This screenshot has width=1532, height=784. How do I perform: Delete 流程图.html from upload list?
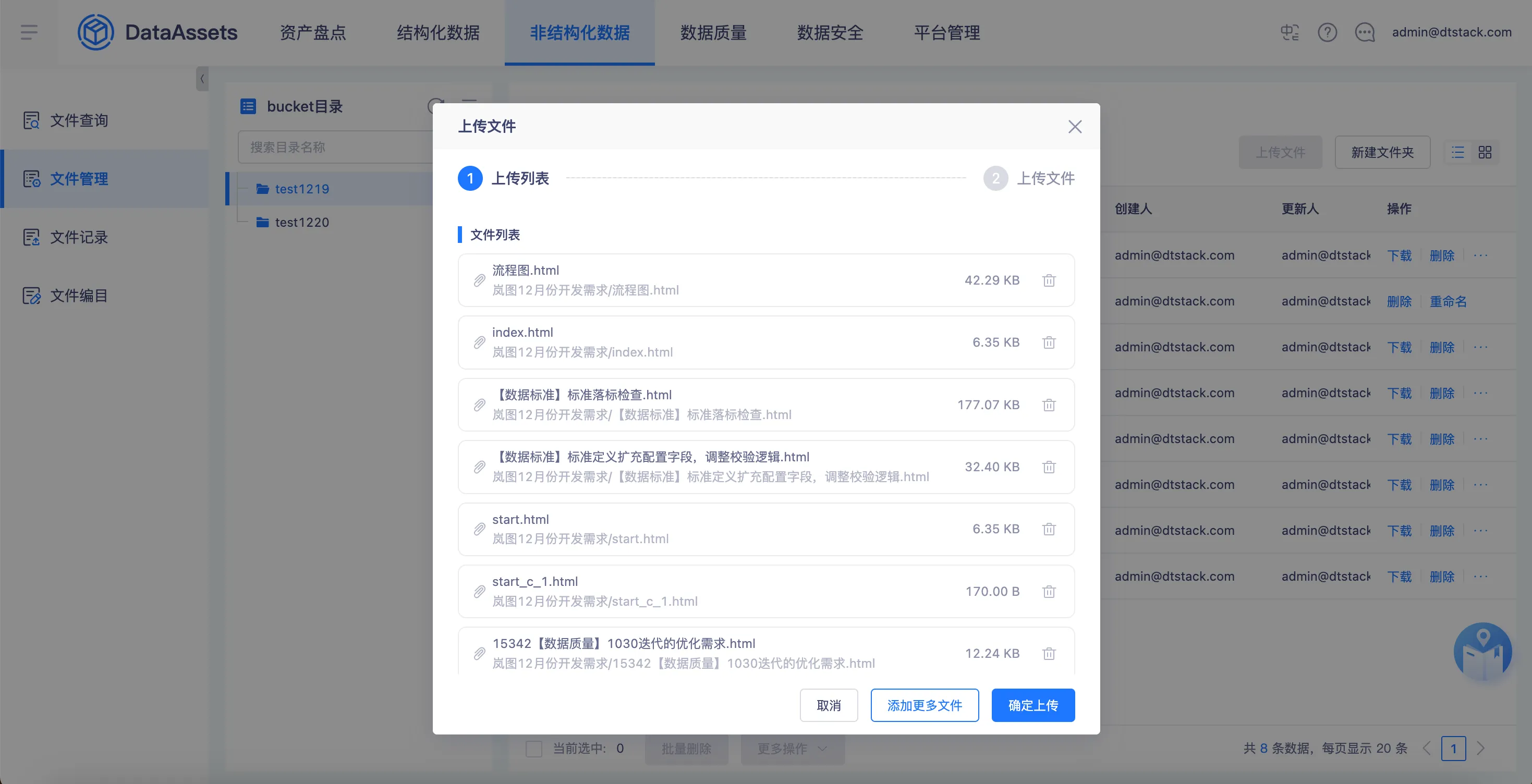pos(1049,280)
